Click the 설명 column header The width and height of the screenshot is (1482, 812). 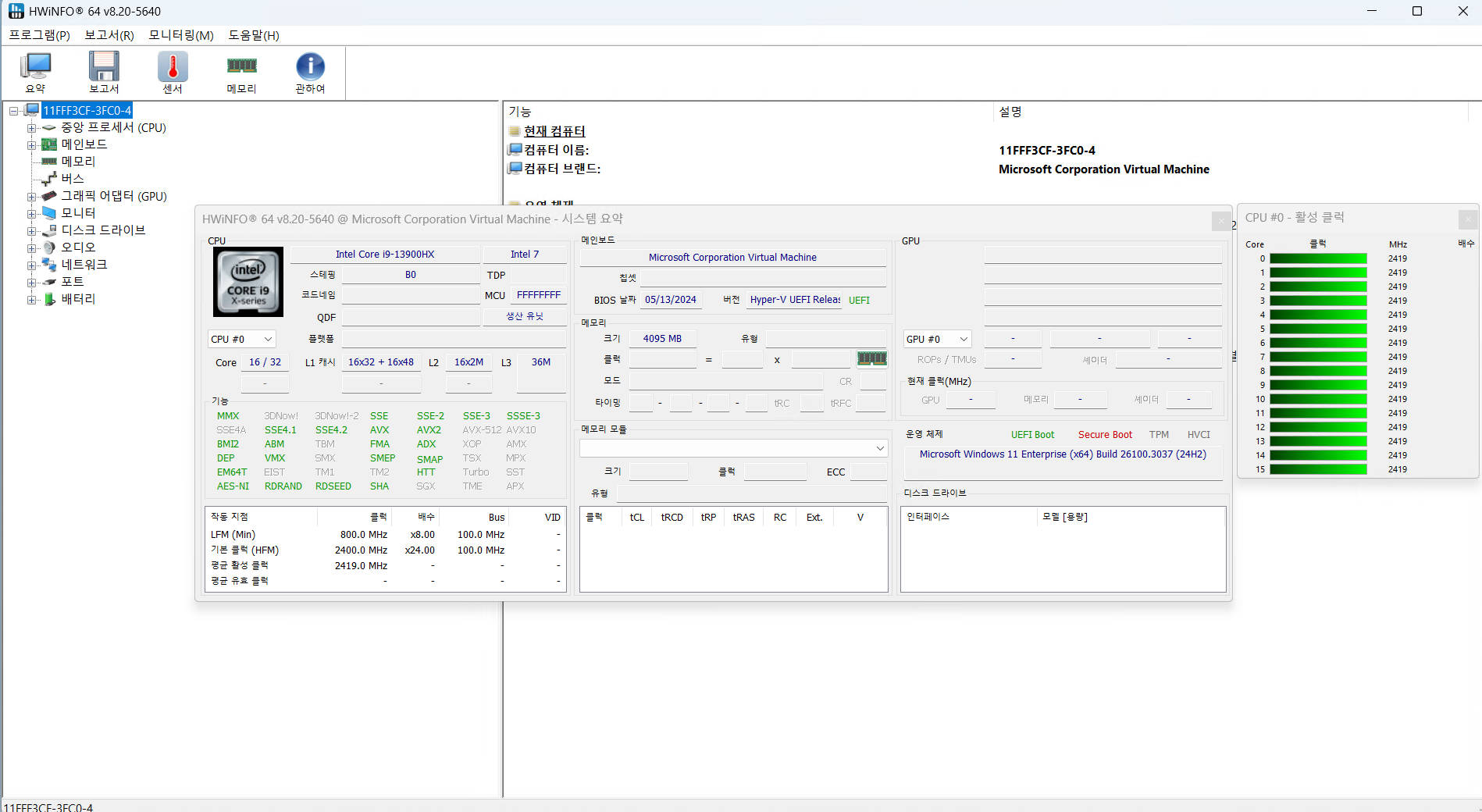[x=1010, y=112]
